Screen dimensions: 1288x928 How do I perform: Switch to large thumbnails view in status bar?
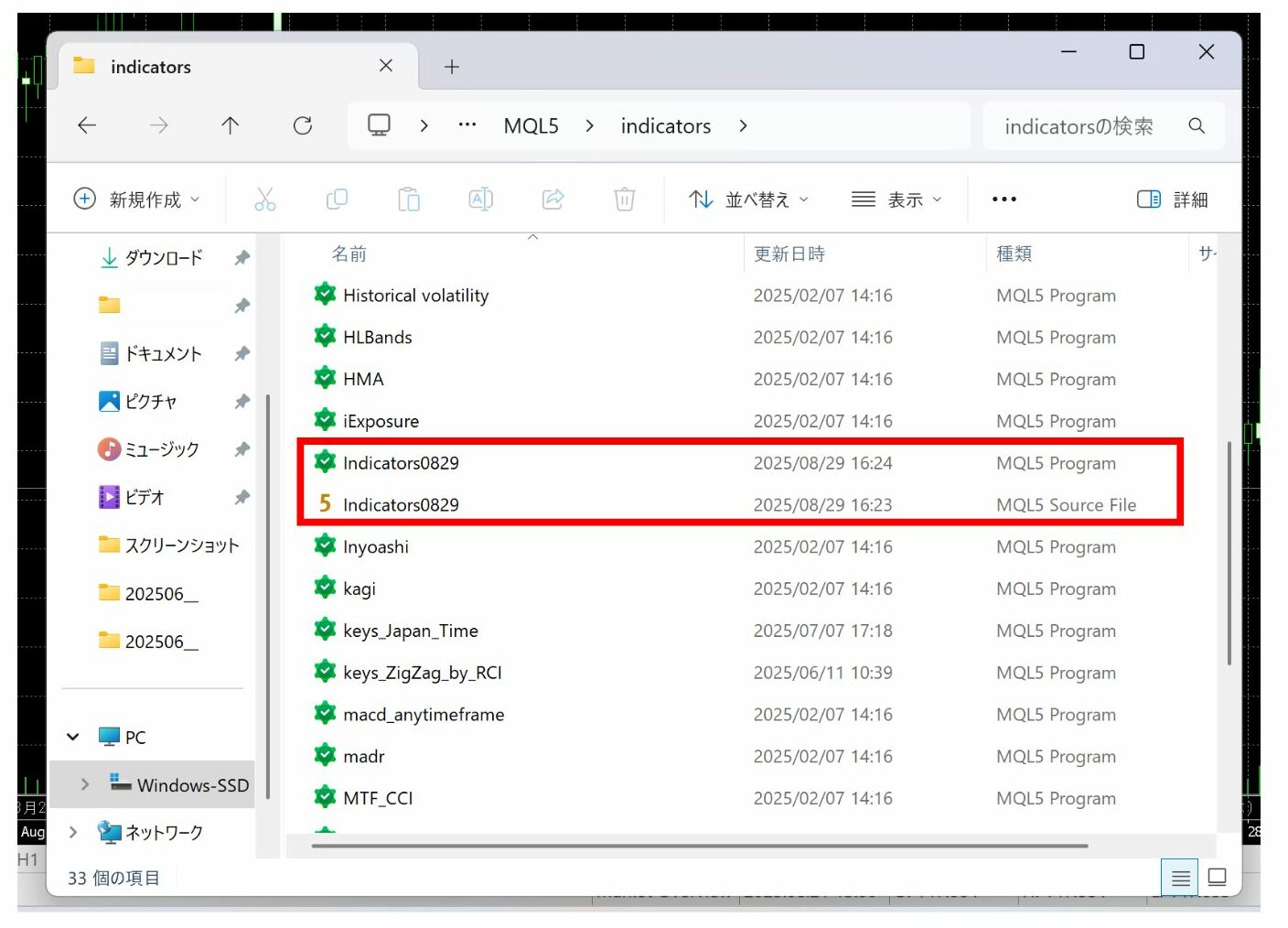[1217, 878]
